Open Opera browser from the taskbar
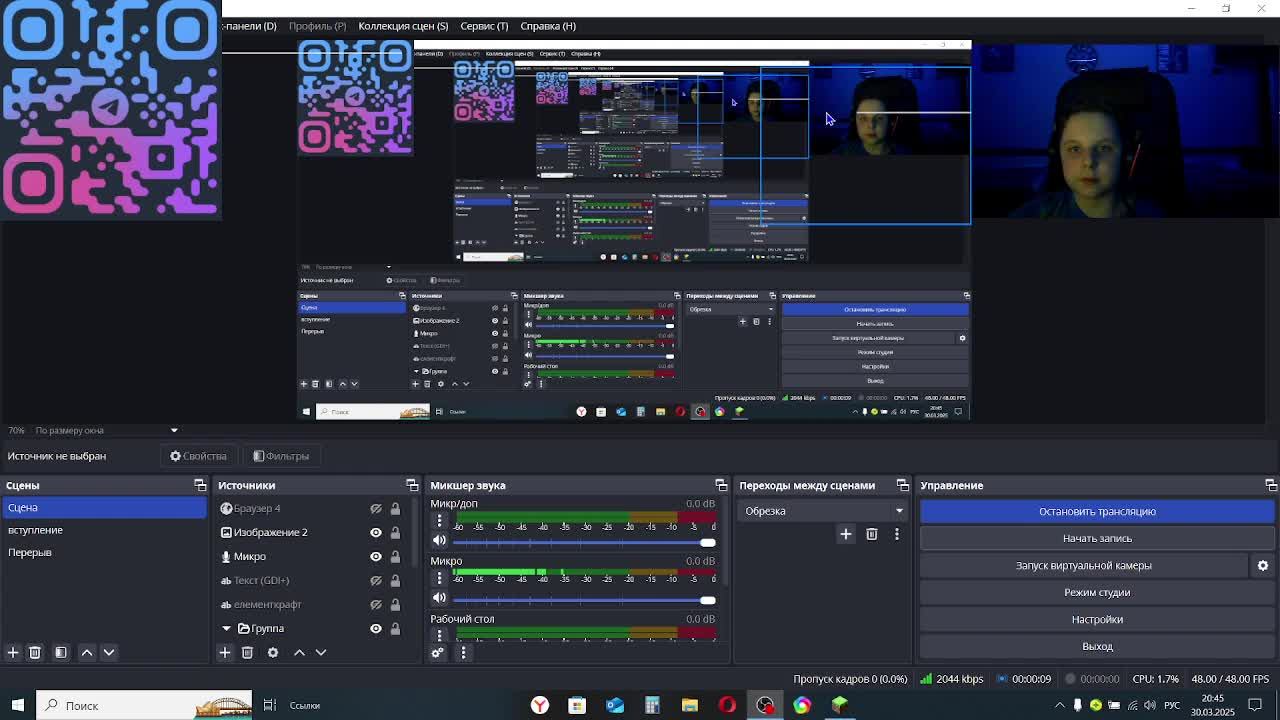The image size is (1280, 720). pos(727,705)
